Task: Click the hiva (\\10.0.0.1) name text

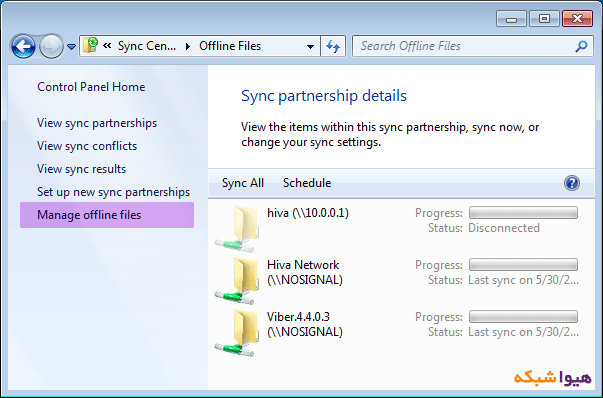Action: [308, 213]
